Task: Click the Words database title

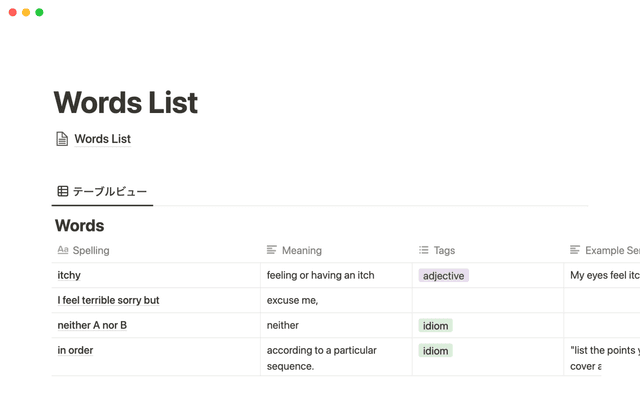Action: (79, 225)
